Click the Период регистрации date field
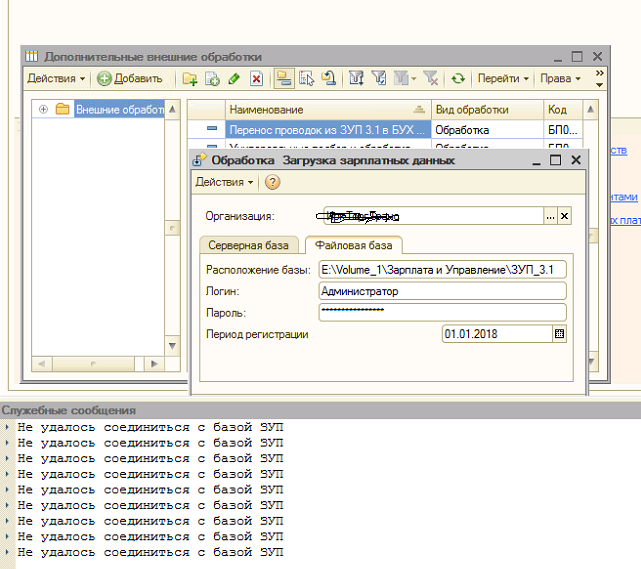The image size is (641, 569). click(497, 334)
